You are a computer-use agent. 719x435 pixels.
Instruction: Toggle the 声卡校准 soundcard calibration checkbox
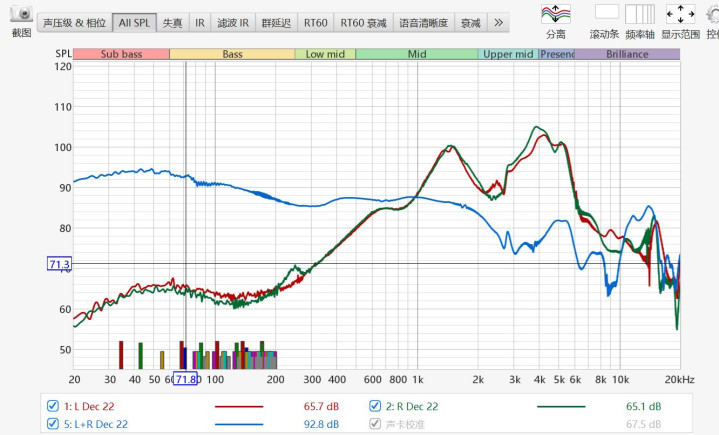tap(376, 424)
